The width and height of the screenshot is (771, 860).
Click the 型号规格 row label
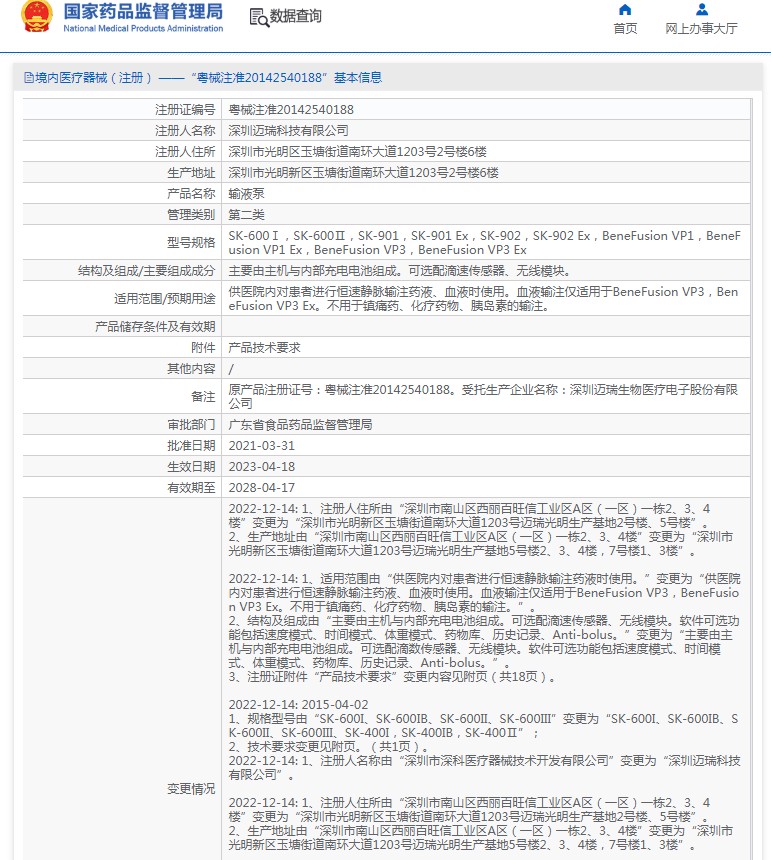tap(191, 243)
